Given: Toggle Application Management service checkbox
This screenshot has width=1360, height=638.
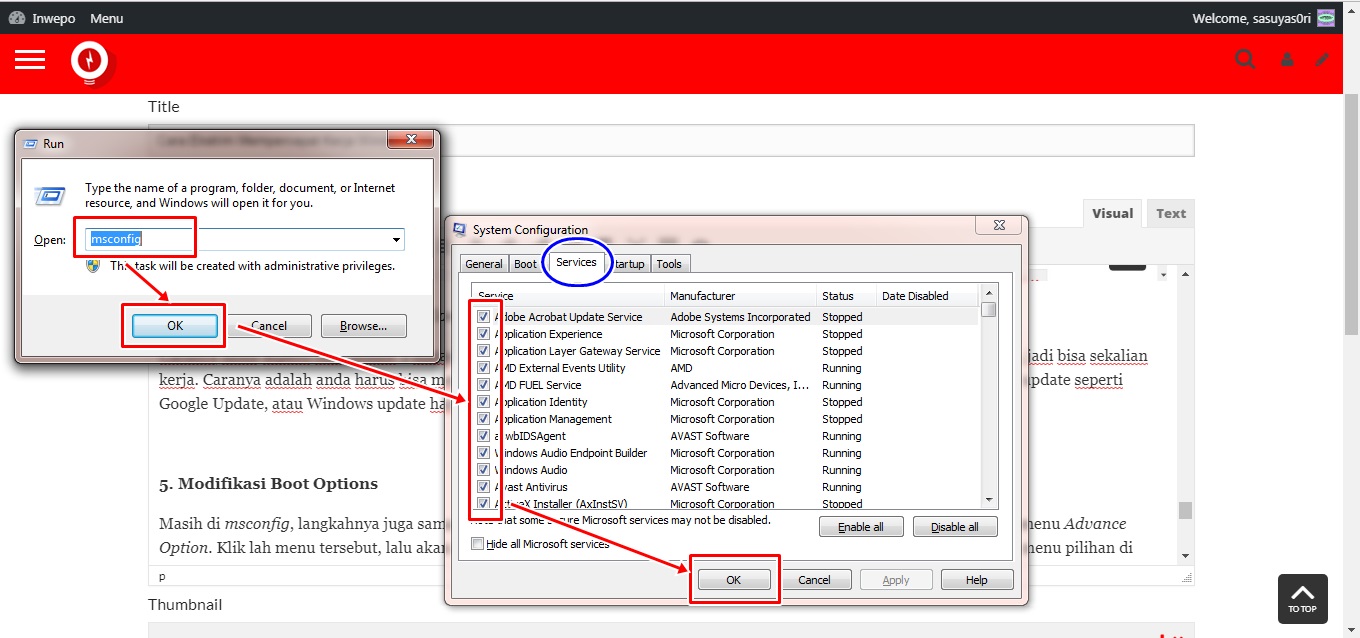Looking at the screenshot, I should (x=484, y=419).
